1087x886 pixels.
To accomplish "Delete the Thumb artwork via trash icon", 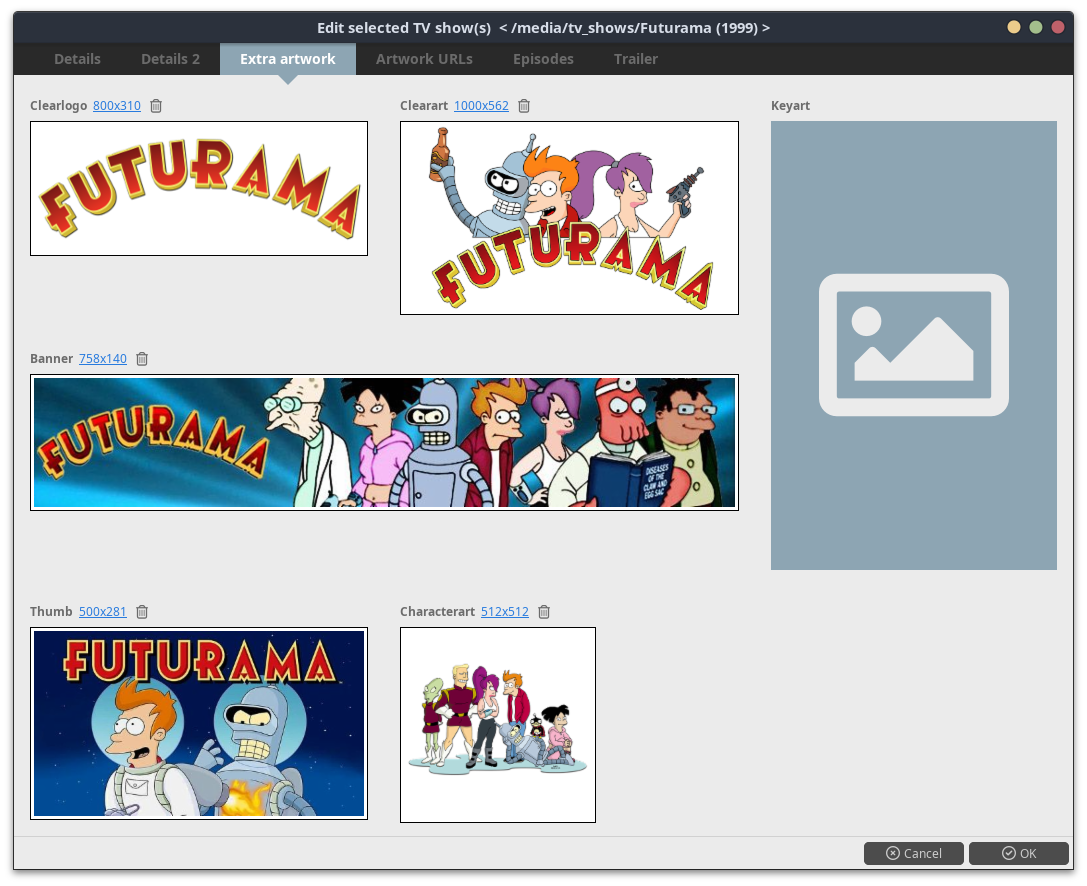I will click(x=142, y=612).
